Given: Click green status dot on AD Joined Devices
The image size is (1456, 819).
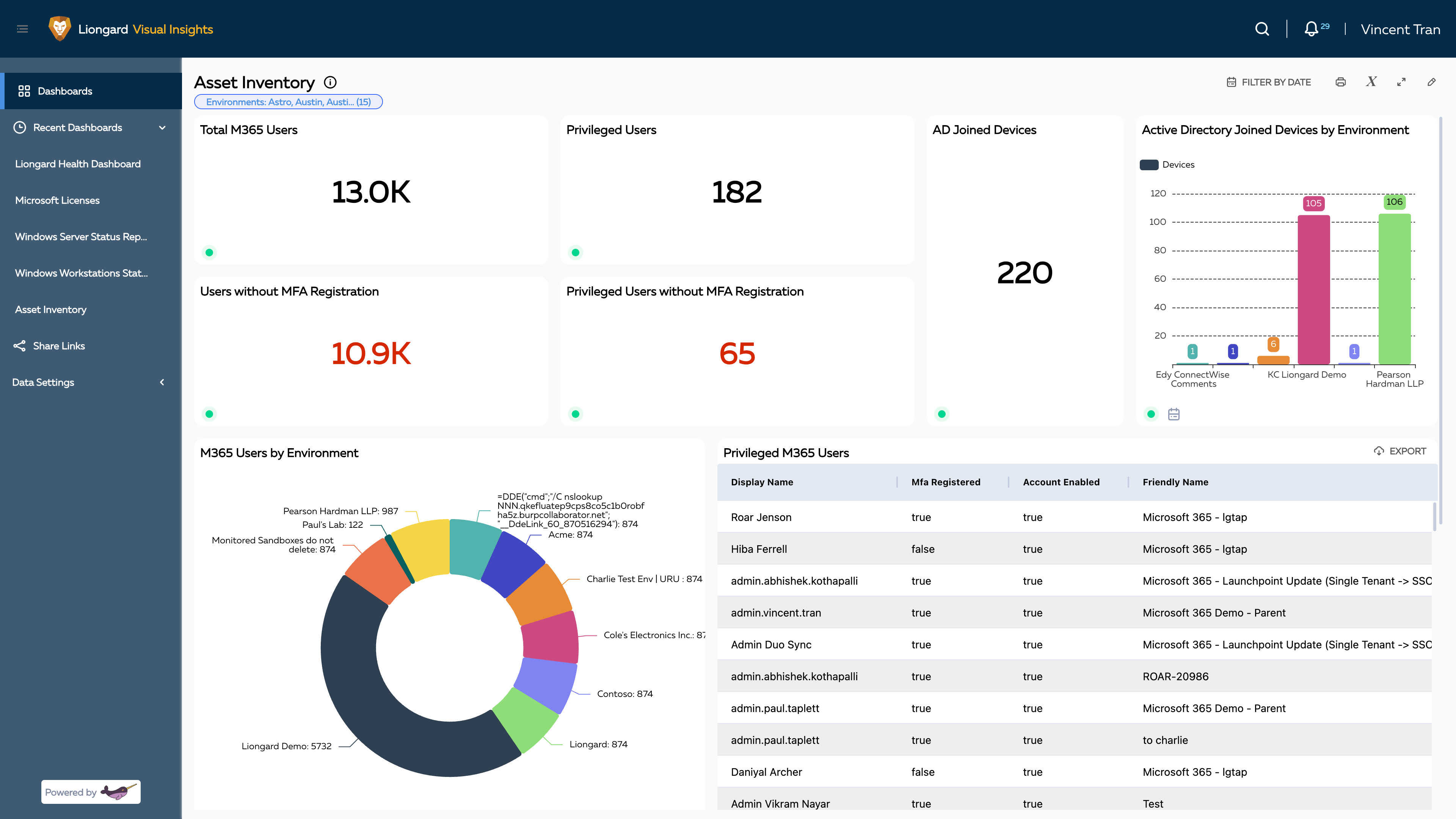Looking at the screenshot, I should (x=941, y=414).
